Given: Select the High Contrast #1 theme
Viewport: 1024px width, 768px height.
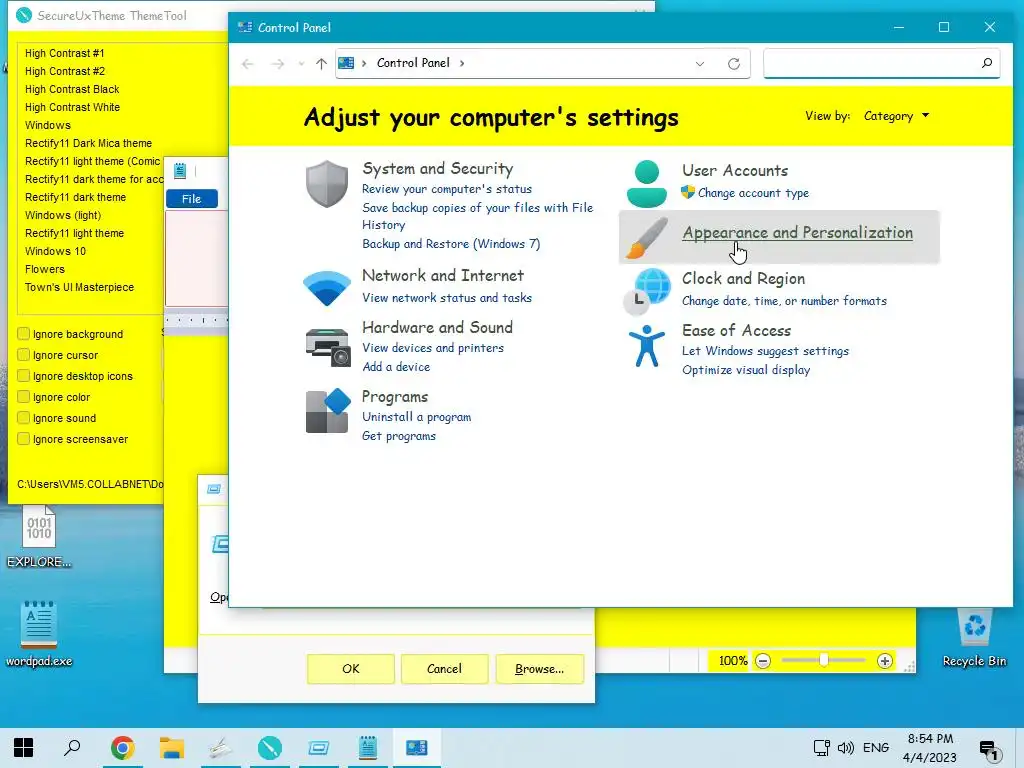Looking at the screenshot, I should [65, 53].
